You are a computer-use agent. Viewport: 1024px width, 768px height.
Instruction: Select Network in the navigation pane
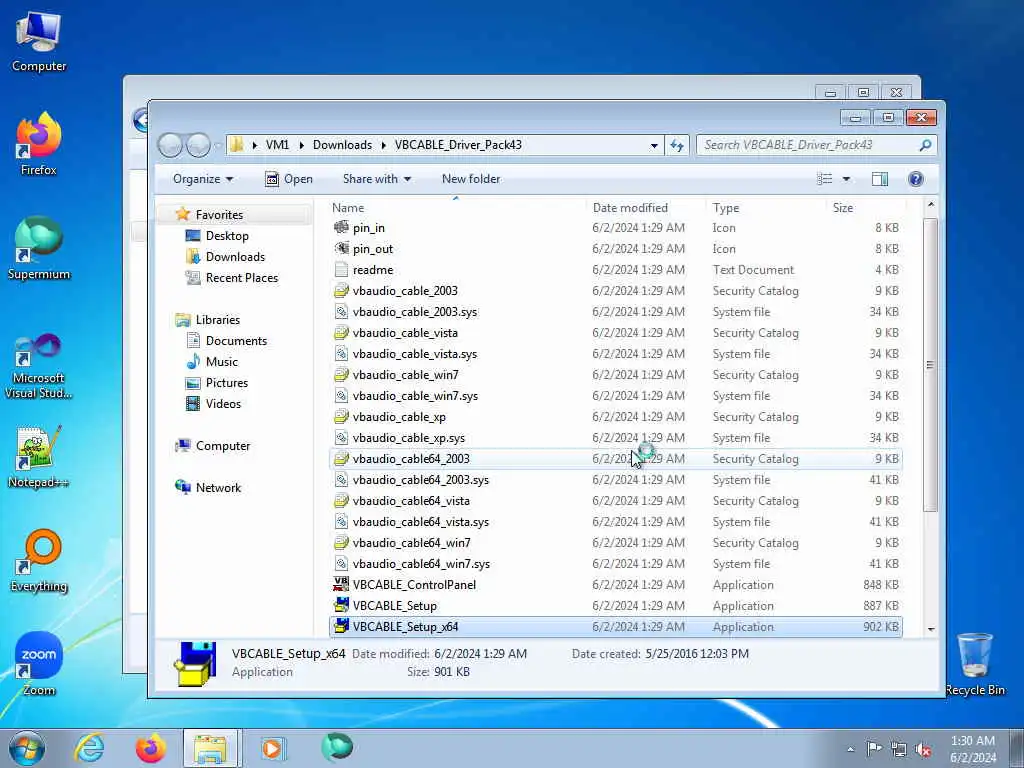click(x=218, y=488)
